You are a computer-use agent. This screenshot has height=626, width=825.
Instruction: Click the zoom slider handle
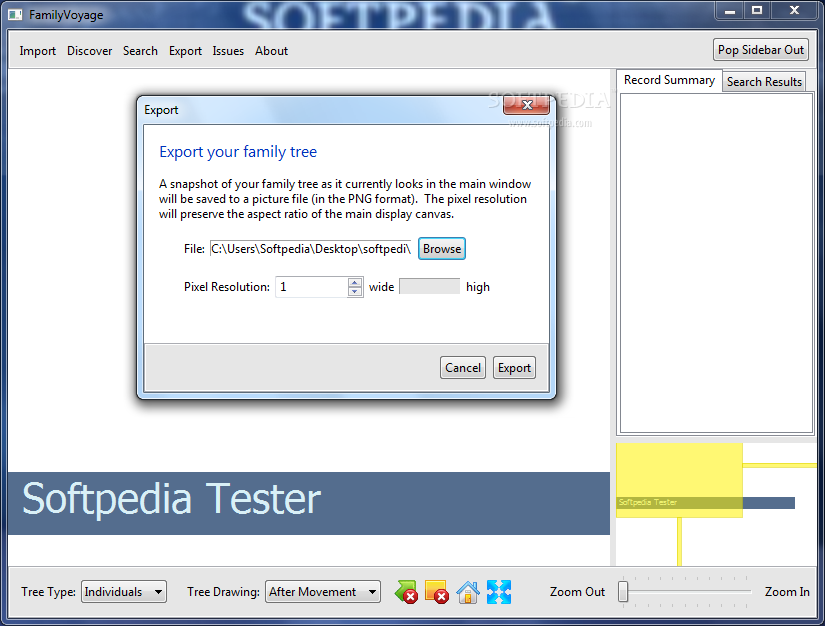tap(623, 591)
